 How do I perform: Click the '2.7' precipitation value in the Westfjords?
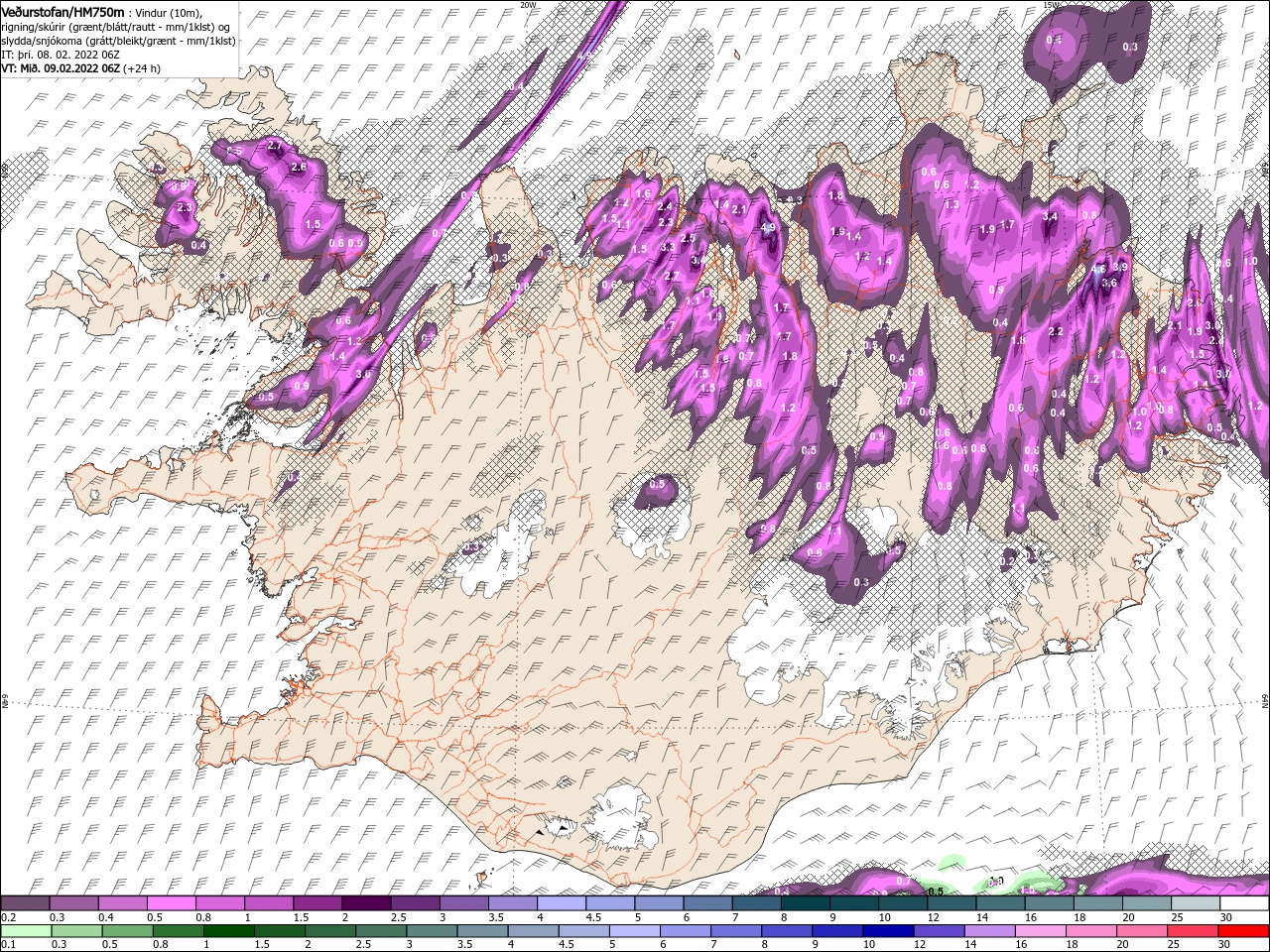[x=276, y=147]
